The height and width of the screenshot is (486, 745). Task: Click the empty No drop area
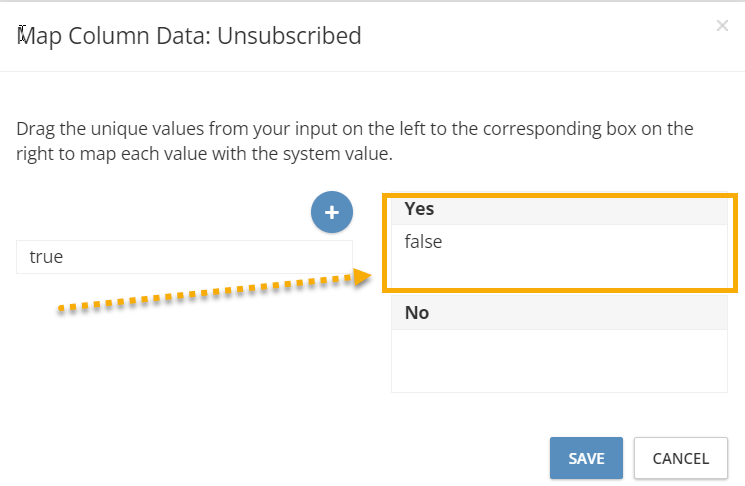(559, 361)
